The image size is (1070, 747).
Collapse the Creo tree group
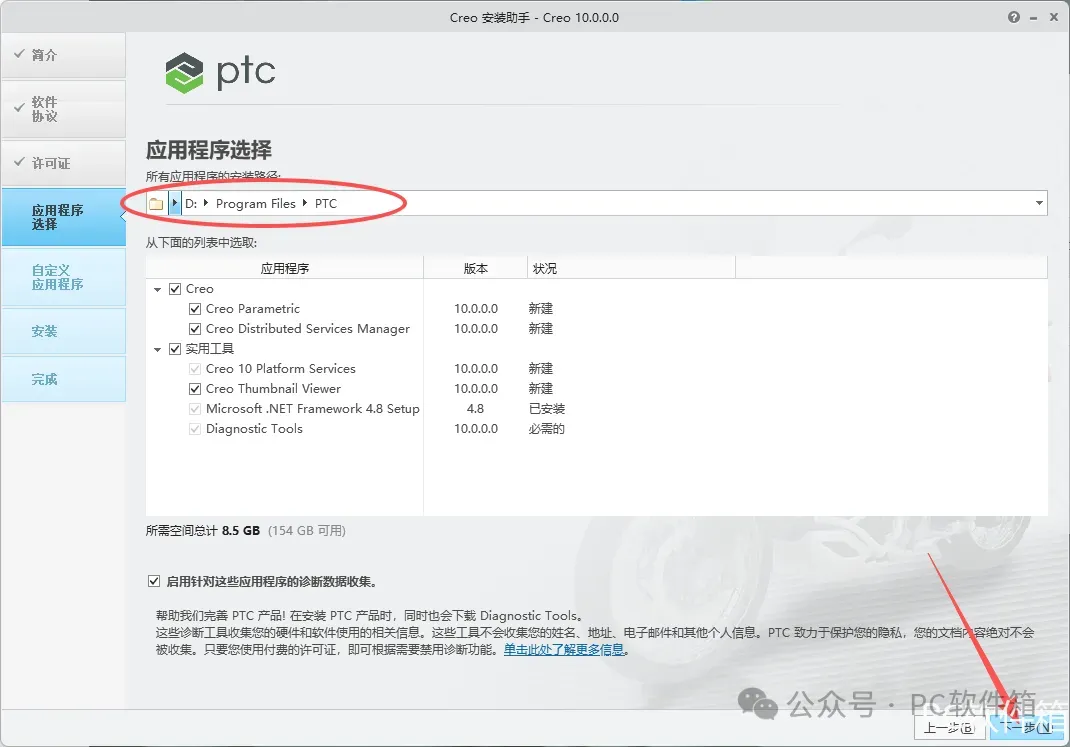click(158, 289)
